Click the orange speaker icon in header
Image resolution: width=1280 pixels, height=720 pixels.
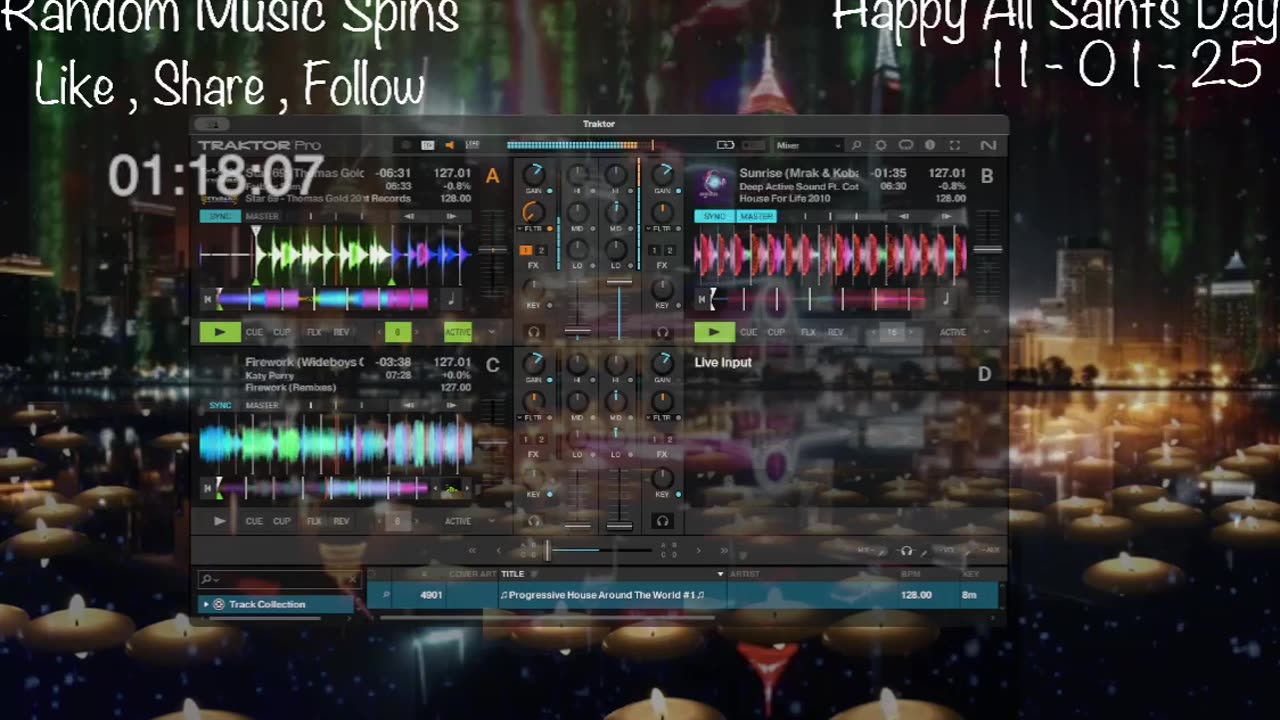tap(449, 145)
